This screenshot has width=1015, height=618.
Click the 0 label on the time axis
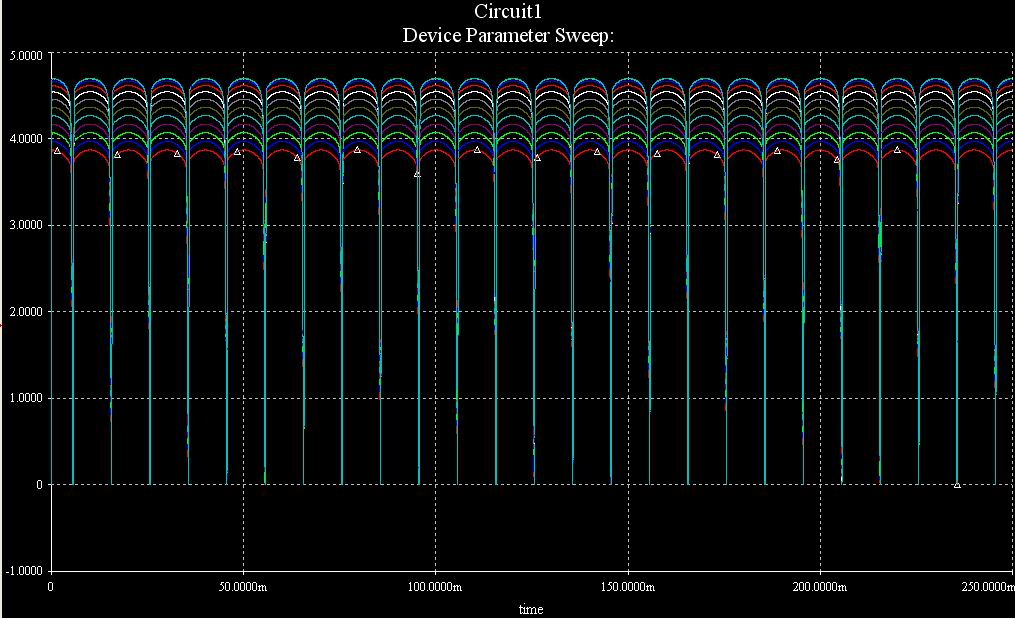(51, 587)
